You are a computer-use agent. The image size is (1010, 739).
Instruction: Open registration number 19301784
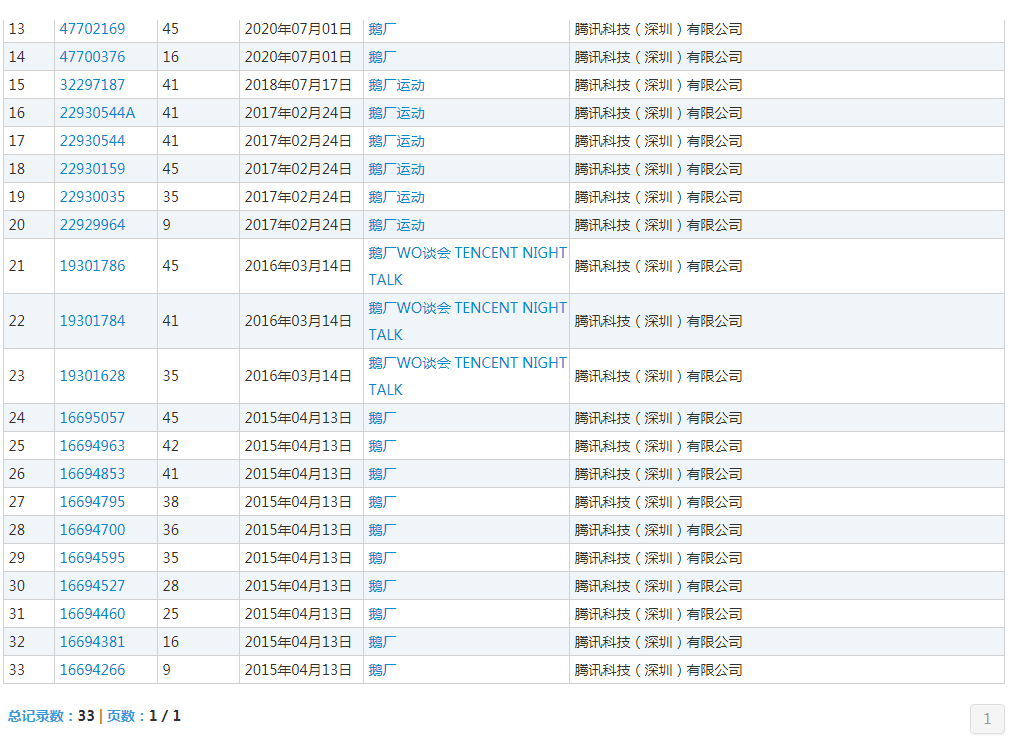[x=92, y=321]
